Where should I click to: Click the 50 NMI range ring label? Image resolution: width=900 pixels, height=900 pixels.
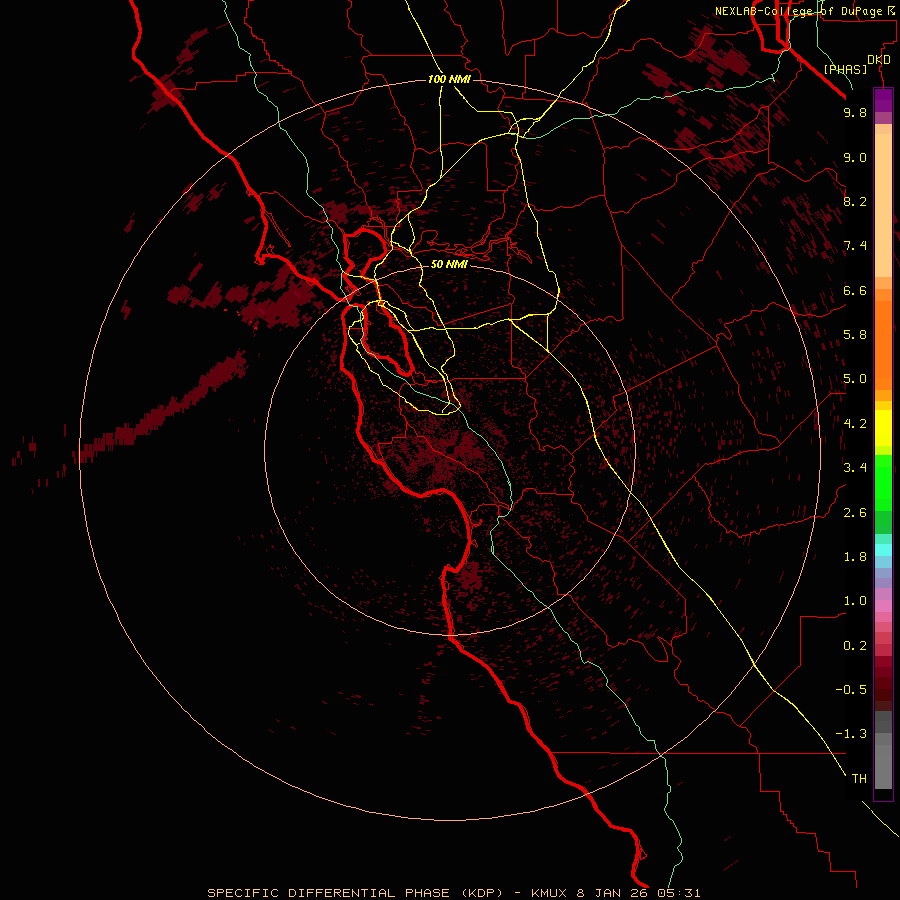pos(449,264)
